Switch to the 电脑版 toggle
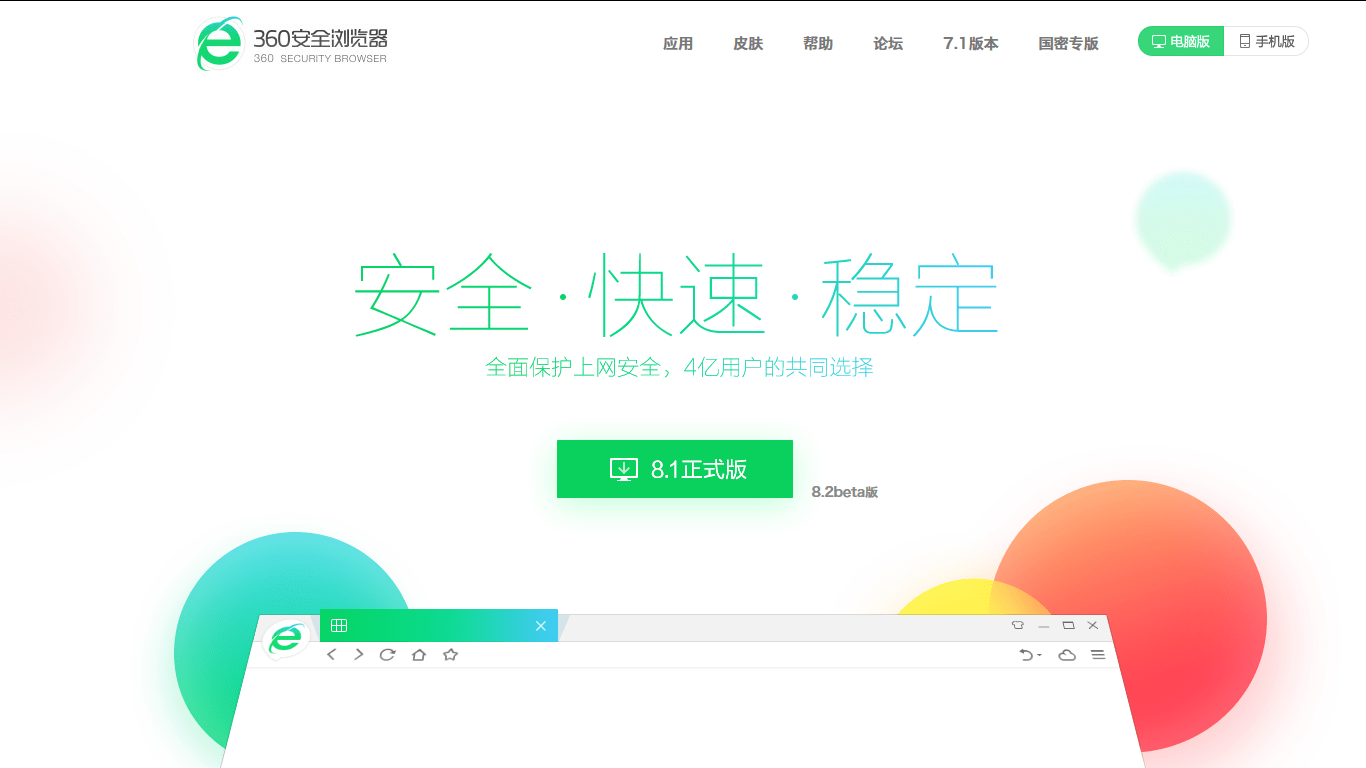Image resolution: width=1366 pixels, height=768 pixels. (1181, 41)
